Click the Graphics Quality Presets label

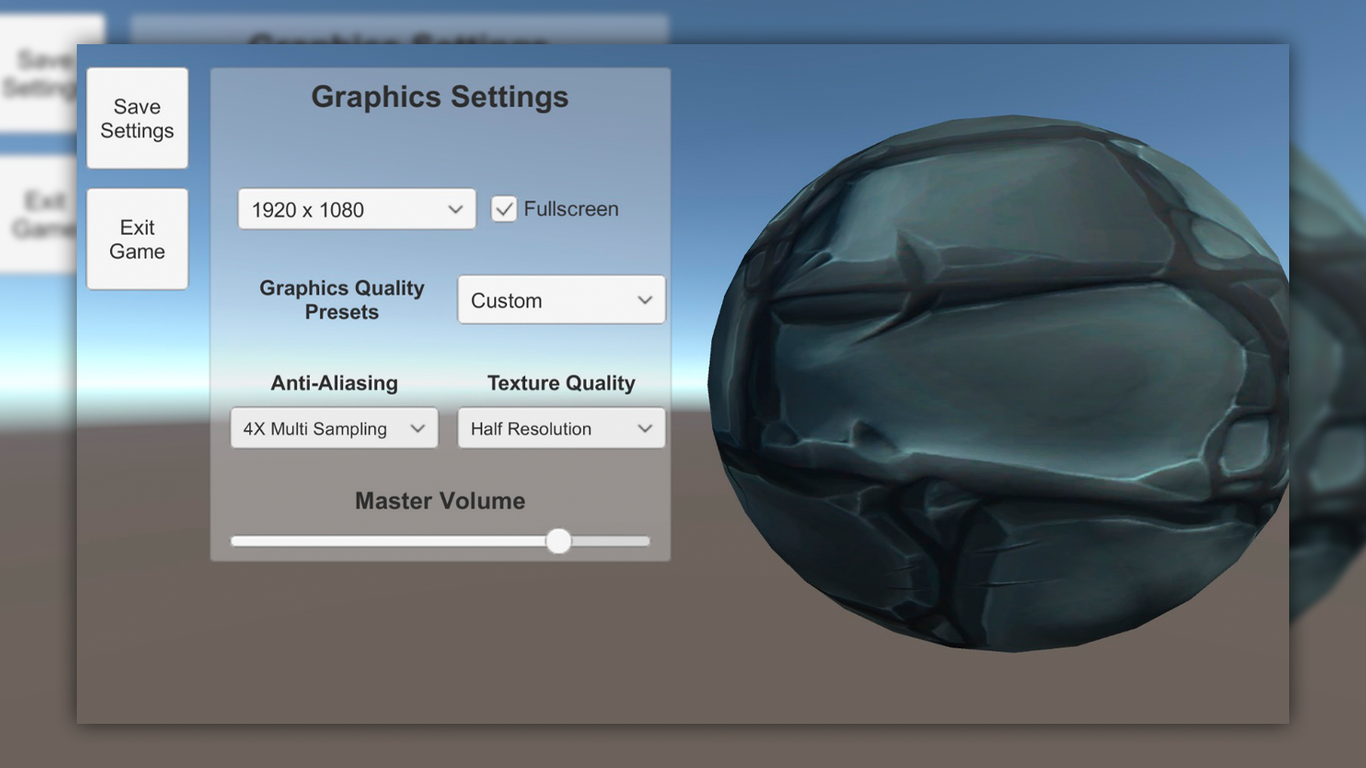click(x=342, y=300)
